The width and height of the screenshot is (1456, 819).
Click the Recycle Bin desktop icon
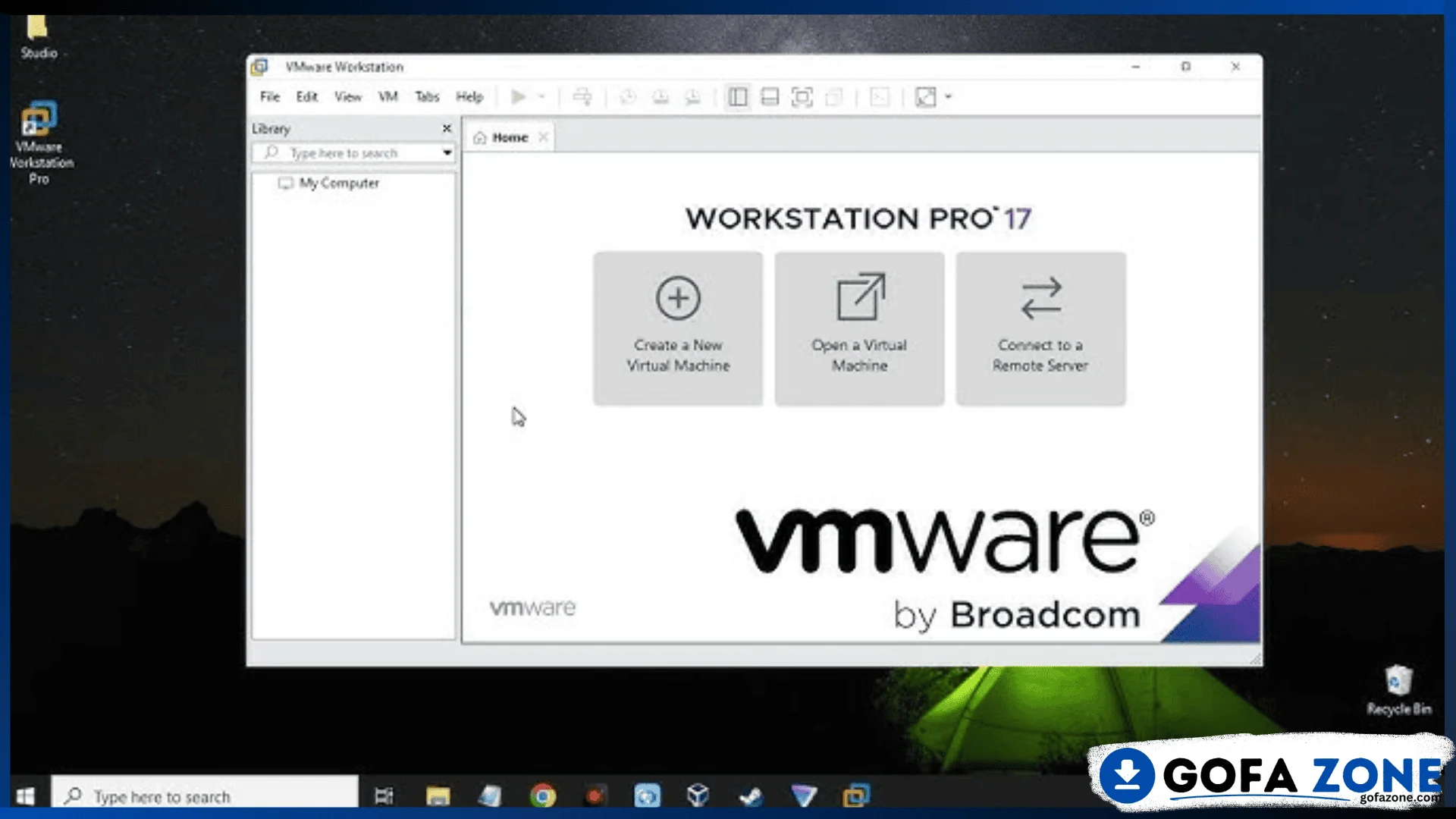coord(1399,689)
